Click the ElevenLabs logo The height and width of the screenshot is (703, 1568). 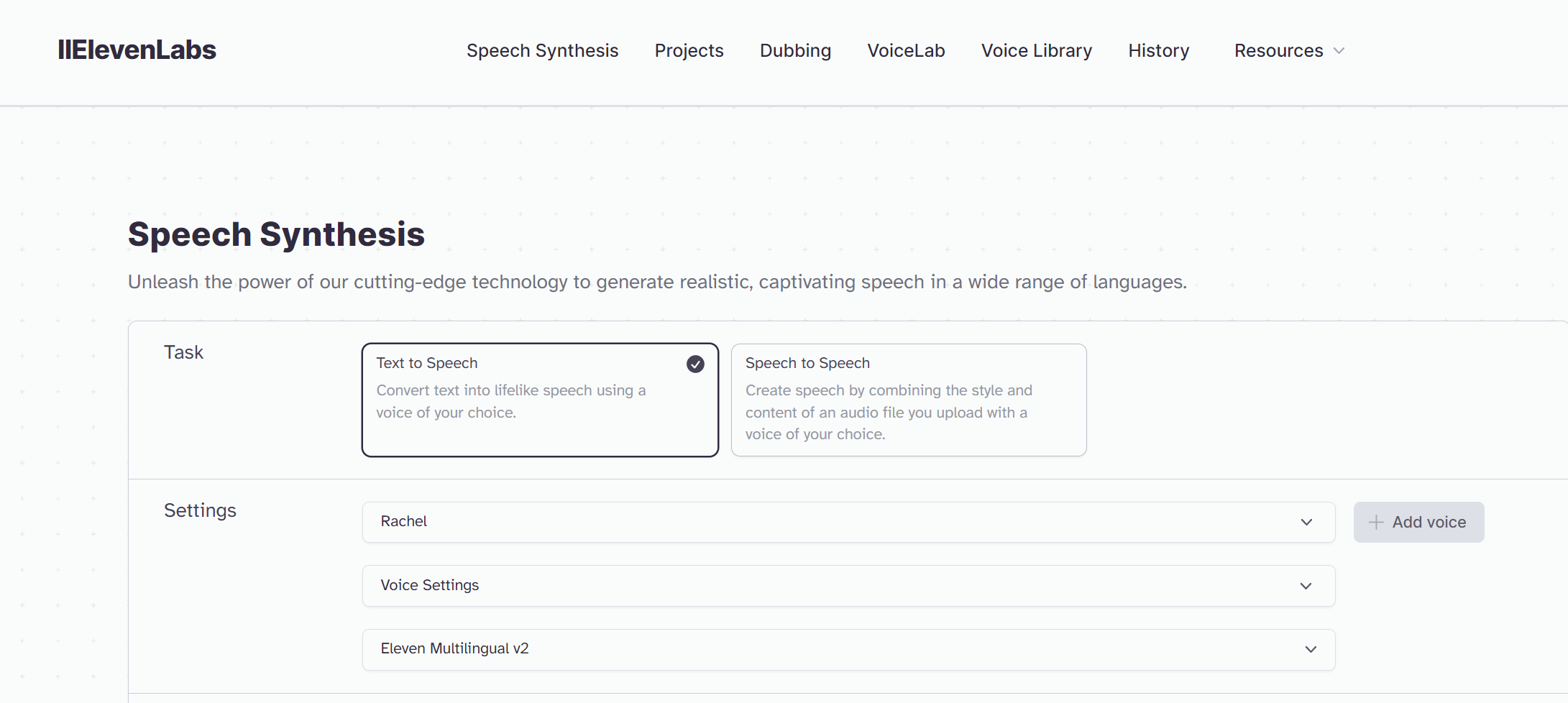[x=137, y=50]
